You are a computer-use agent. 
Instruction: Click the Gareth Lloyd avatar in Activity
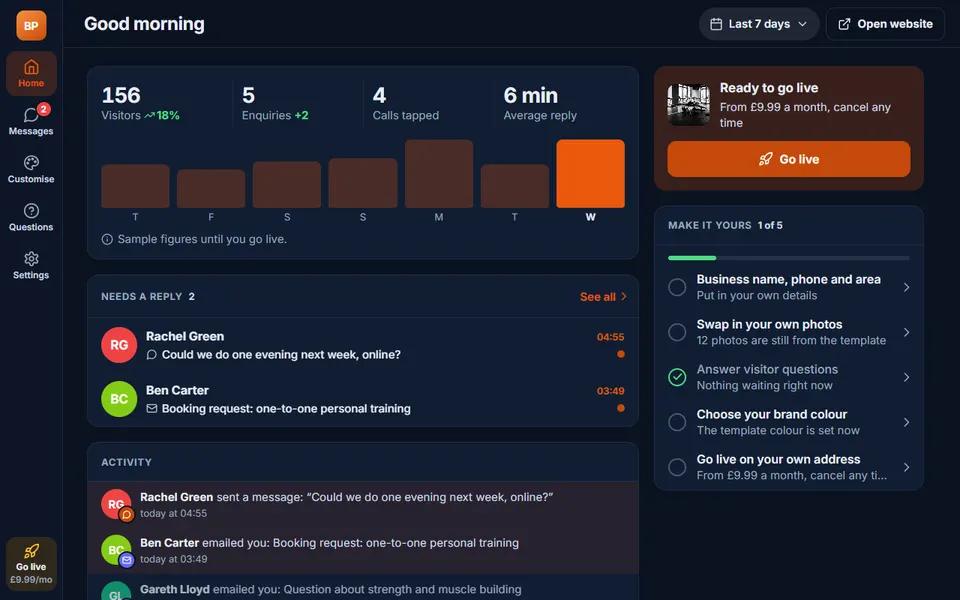pyautogui.click(x=116, y=591)
